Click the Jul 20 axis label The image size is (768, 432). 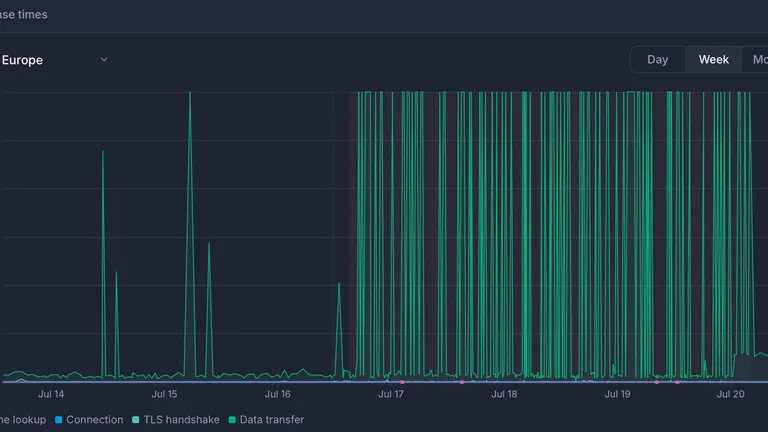(x=730, y=394)
